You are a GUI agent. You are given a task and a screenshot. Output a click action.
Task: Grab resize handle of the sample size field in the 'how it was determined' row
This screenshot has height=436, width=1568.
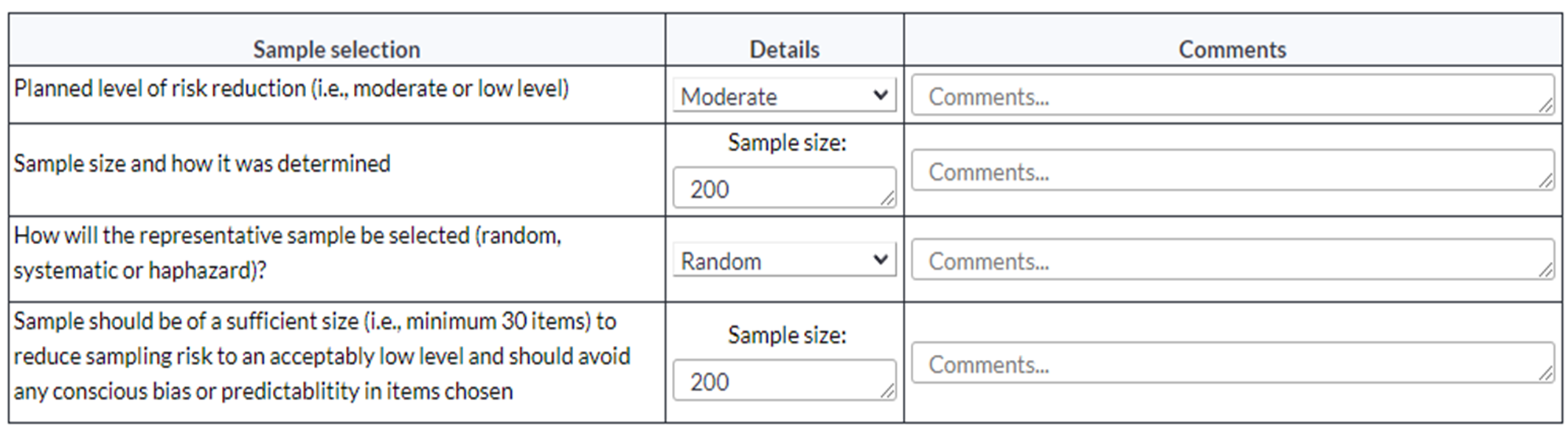tap(887, 198)
